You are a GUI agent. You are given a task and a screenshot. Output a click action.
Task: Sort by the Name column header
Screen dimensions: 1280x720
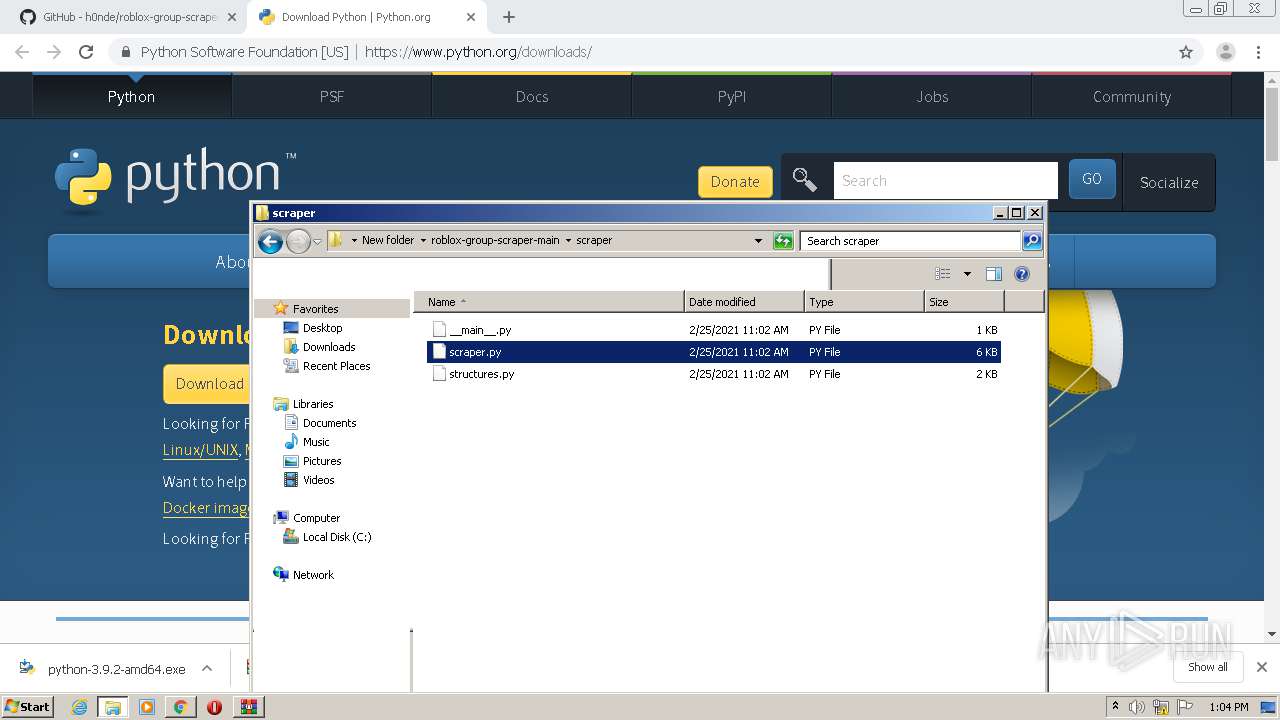549,302
